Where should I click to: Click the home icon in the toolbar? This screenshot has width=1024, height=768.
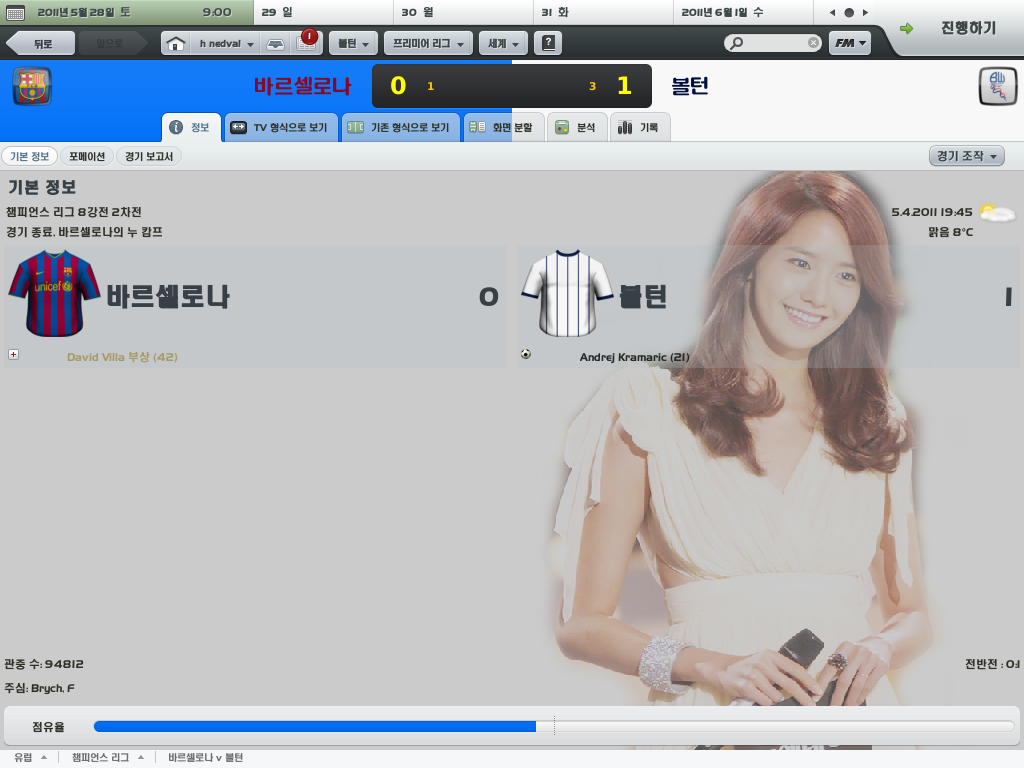(x=176, y=44)
